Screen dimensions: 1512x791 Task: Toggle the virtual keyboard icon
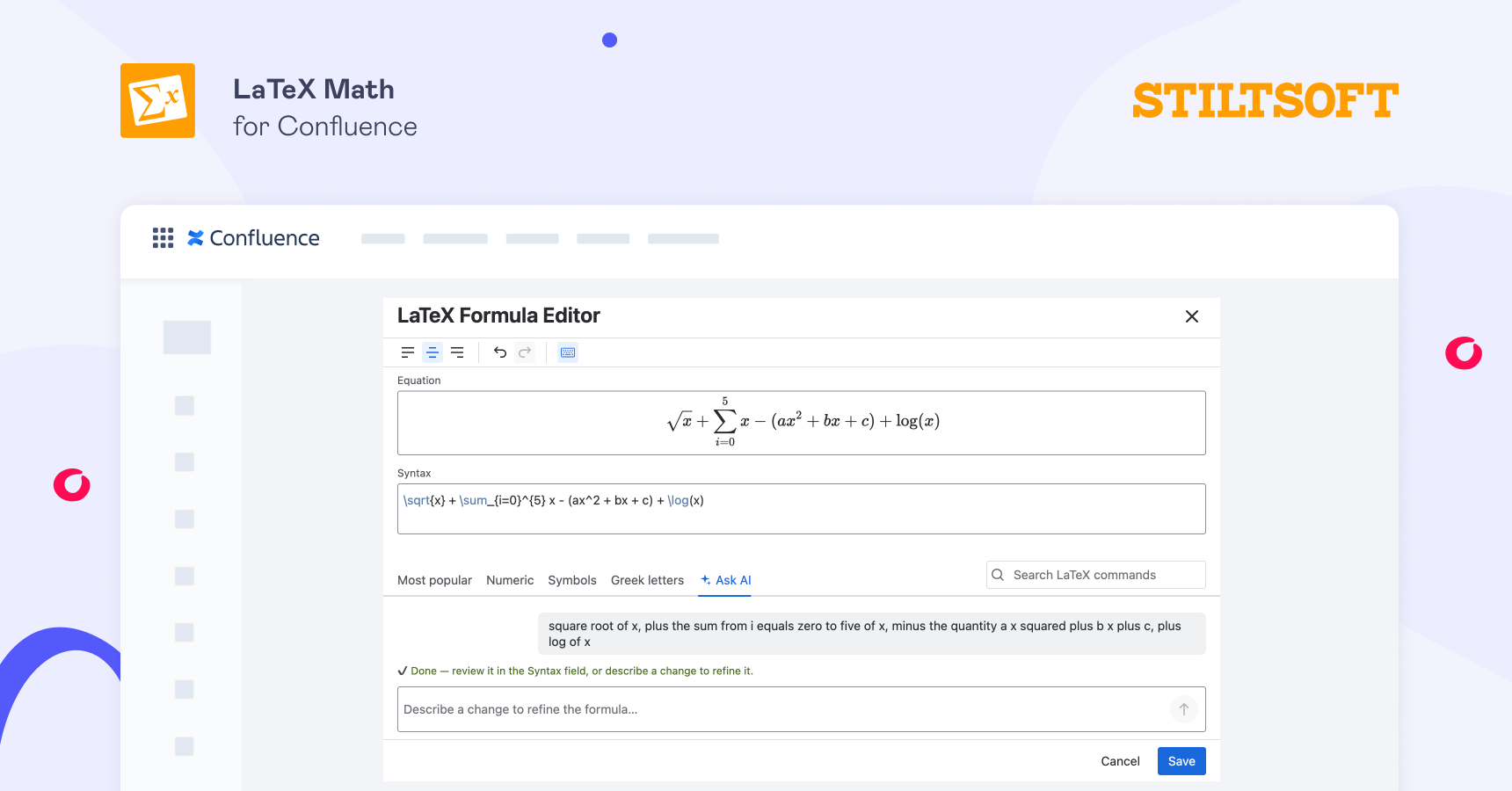click(x=568, y=352)
